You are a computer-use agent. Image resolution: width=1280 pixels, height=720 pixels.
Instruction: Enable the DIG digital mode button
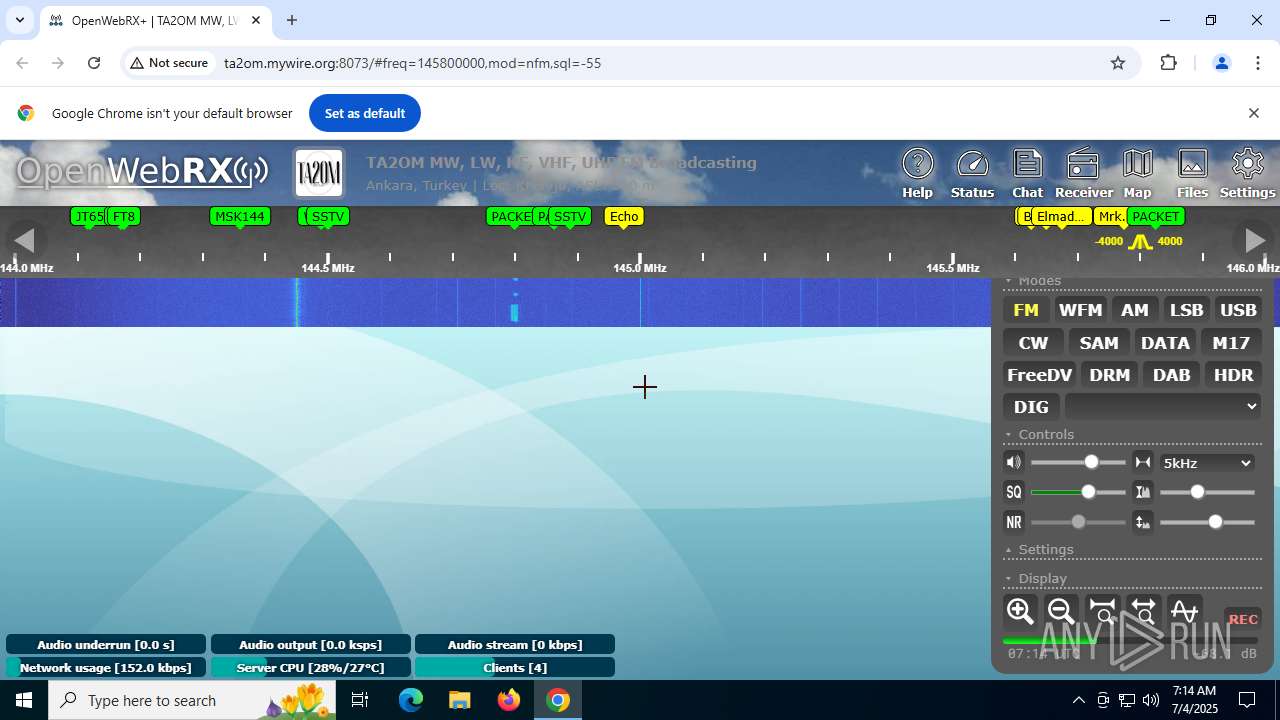pos(1031,407)
